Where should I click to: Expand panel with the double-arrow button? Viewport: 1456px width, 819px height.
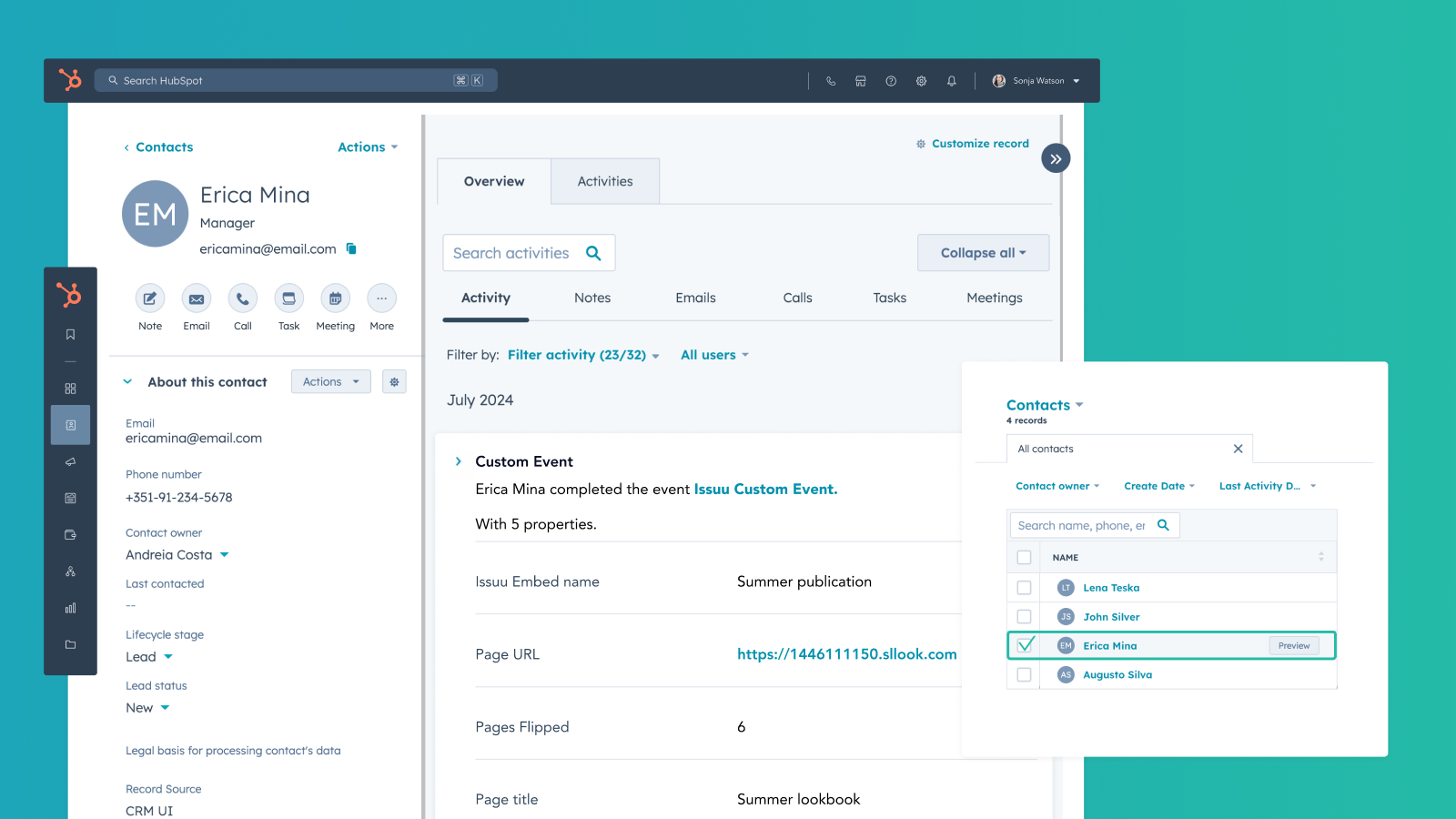[x=1056, y=158]
